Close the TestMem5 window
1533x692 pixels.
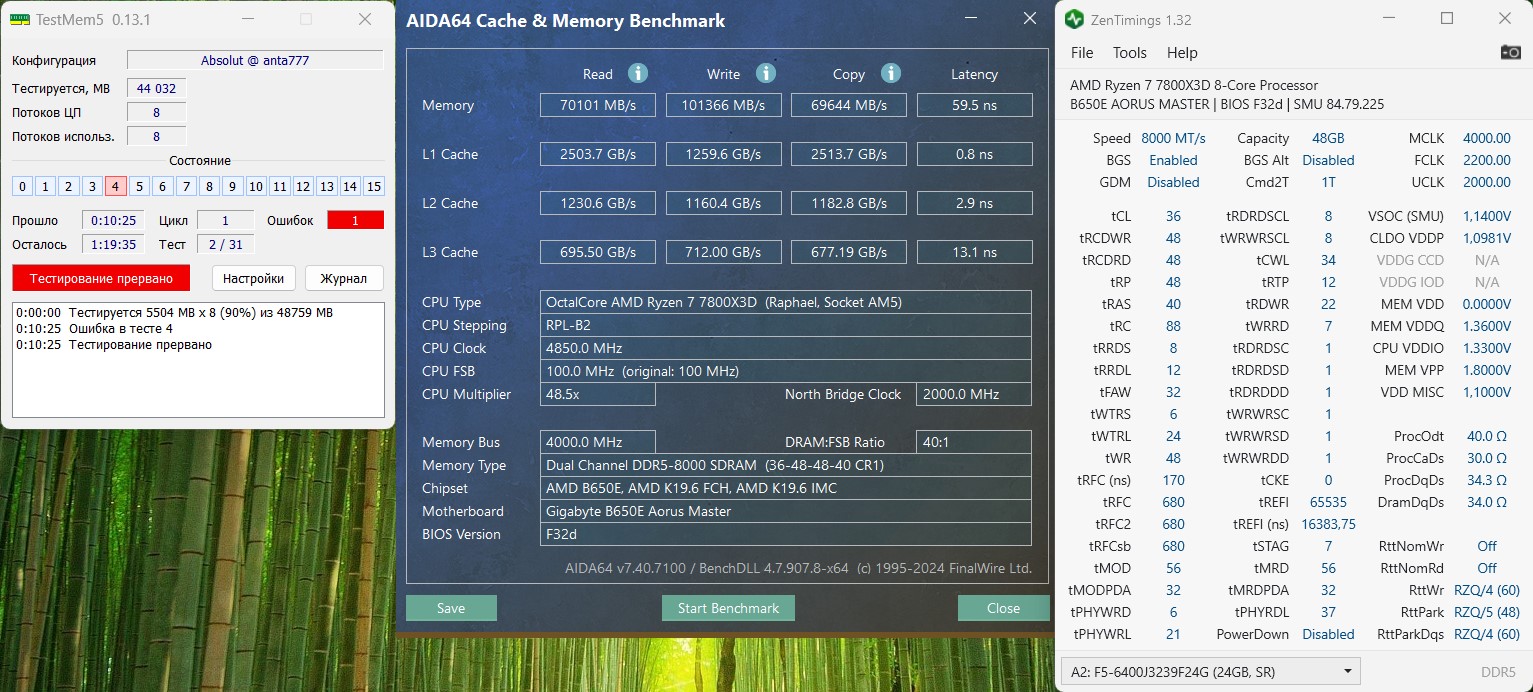[x=365, y=20]
